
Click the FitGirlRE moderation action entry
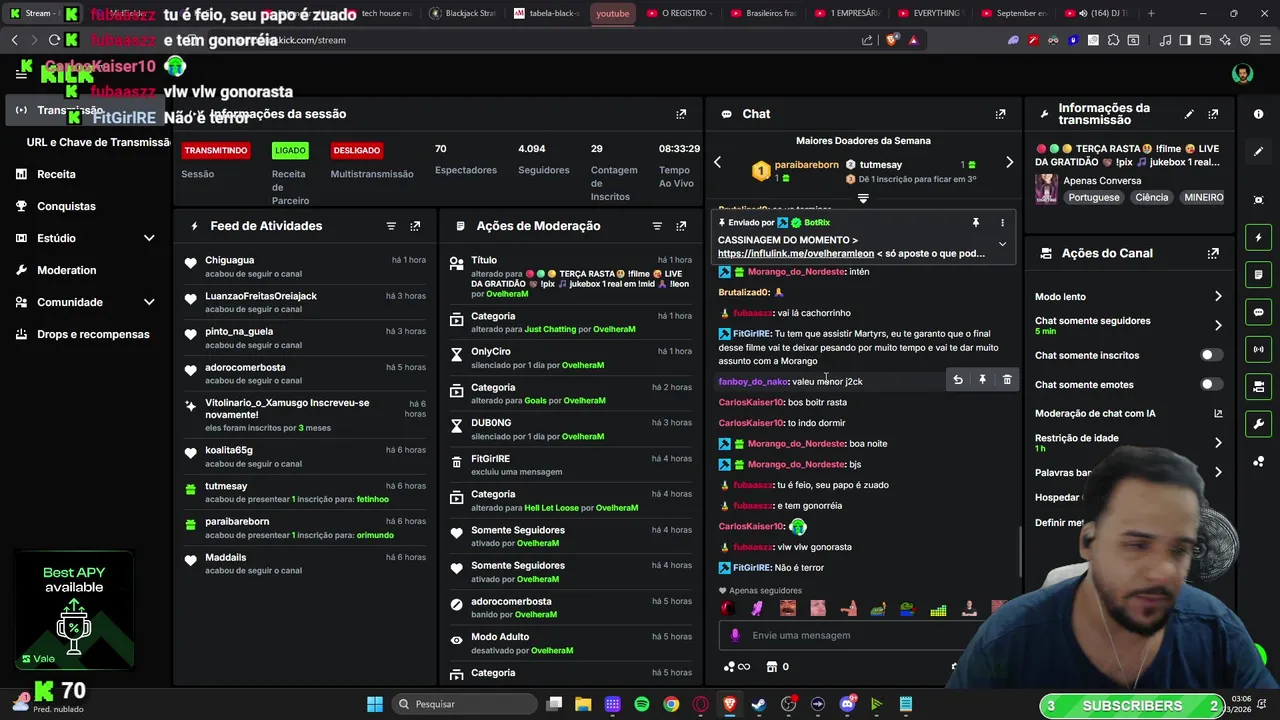pos(570,465)
